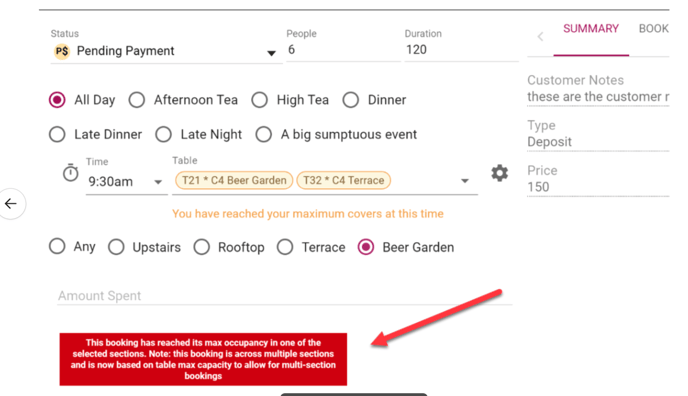Click the Customer Notes text field
Screen dimensions: 688x396
click(598, 96)
